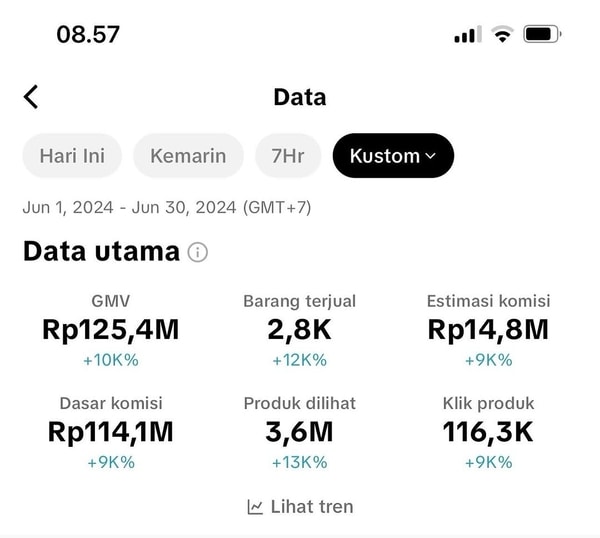Open the Kustom date dropdown
600x538 pixels.
(x=393, y=156)
